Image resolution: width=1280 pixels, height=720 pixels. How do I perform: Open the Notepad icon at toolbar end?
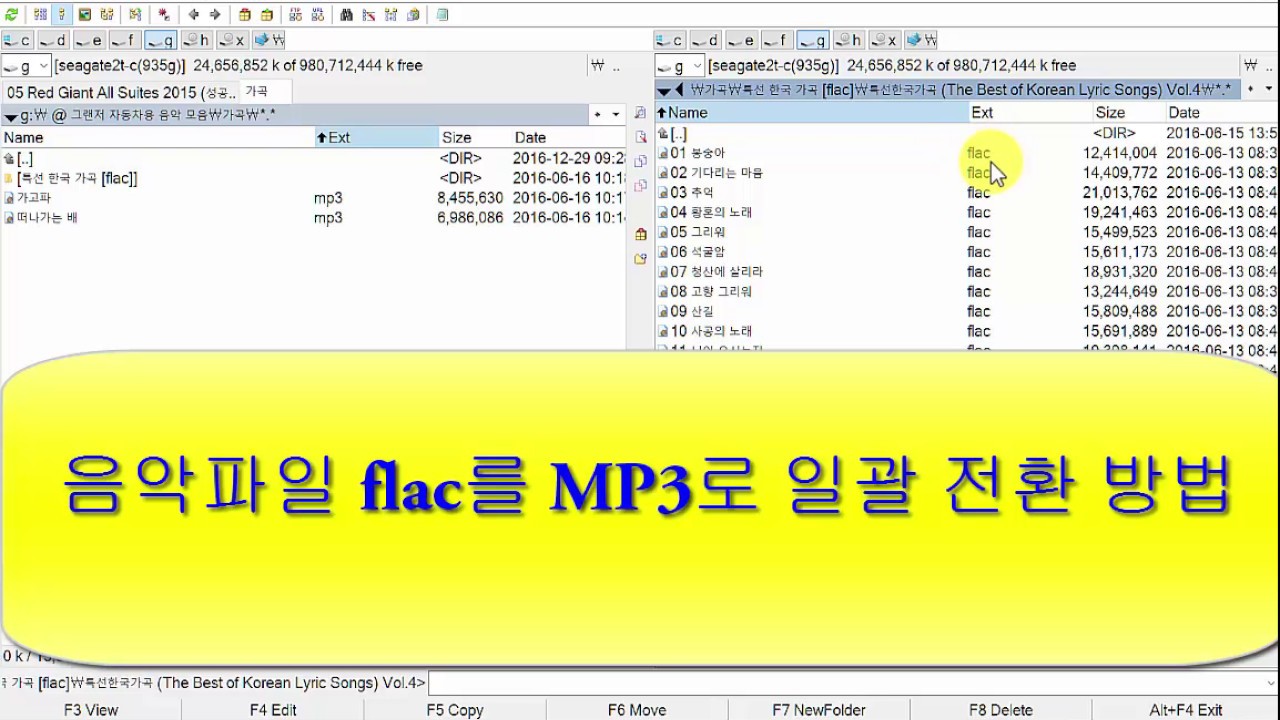pos(442,15)
